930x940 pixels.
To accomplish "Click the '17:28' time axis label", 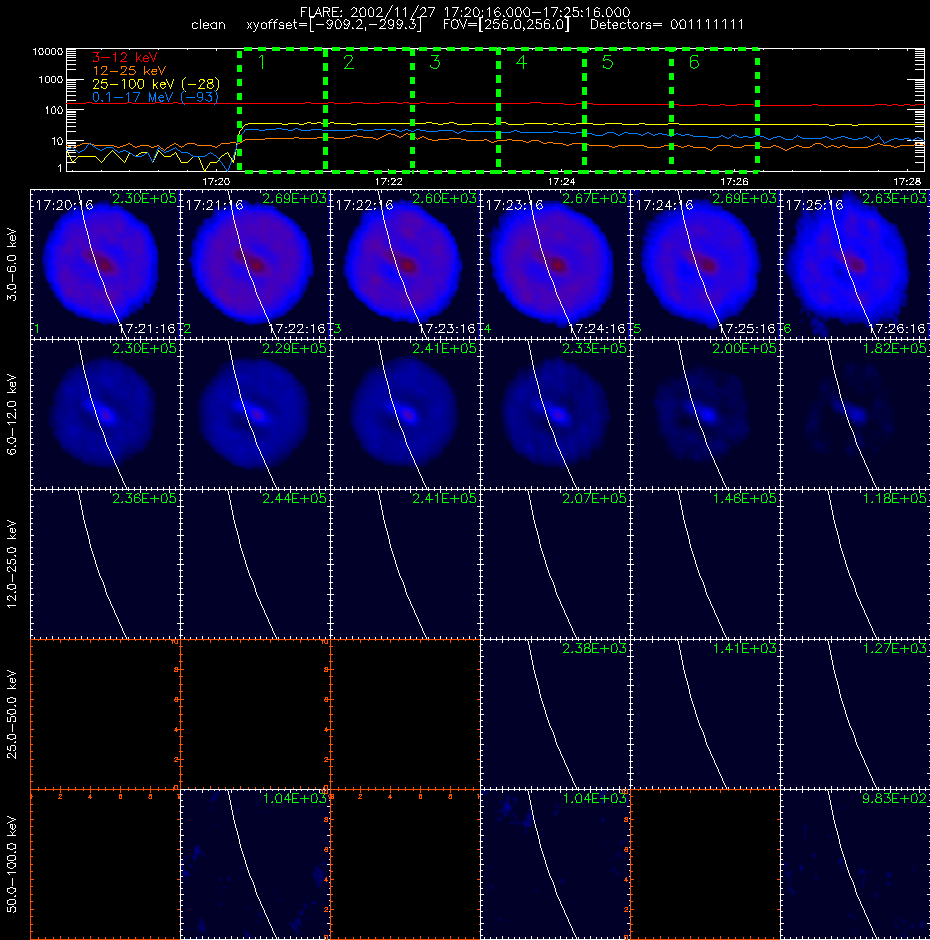I will [907, 181].
